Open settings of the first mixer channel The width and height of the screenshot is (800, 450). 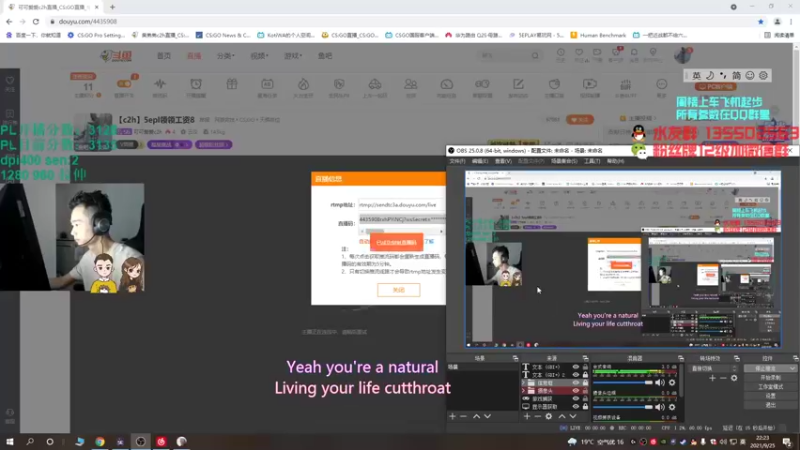[672, 382]
